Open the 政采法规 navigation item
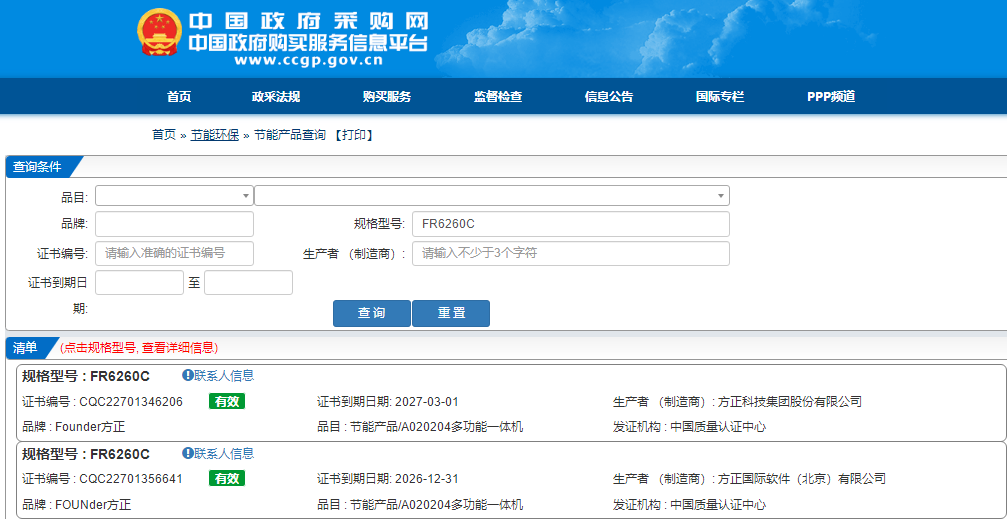This screenshot has width=1007, height=519. (x=276, y=97)
